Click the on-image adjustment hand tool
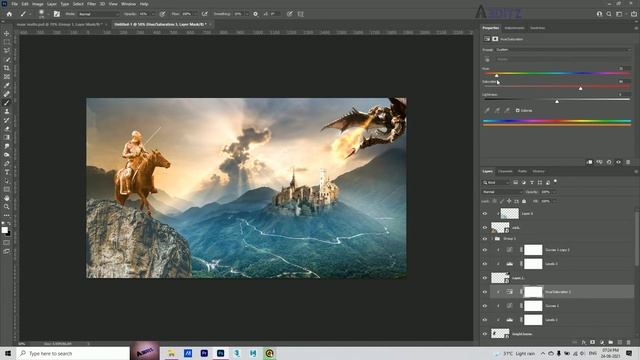This screenshot has height=360, width=640. [x=487, y=59]
